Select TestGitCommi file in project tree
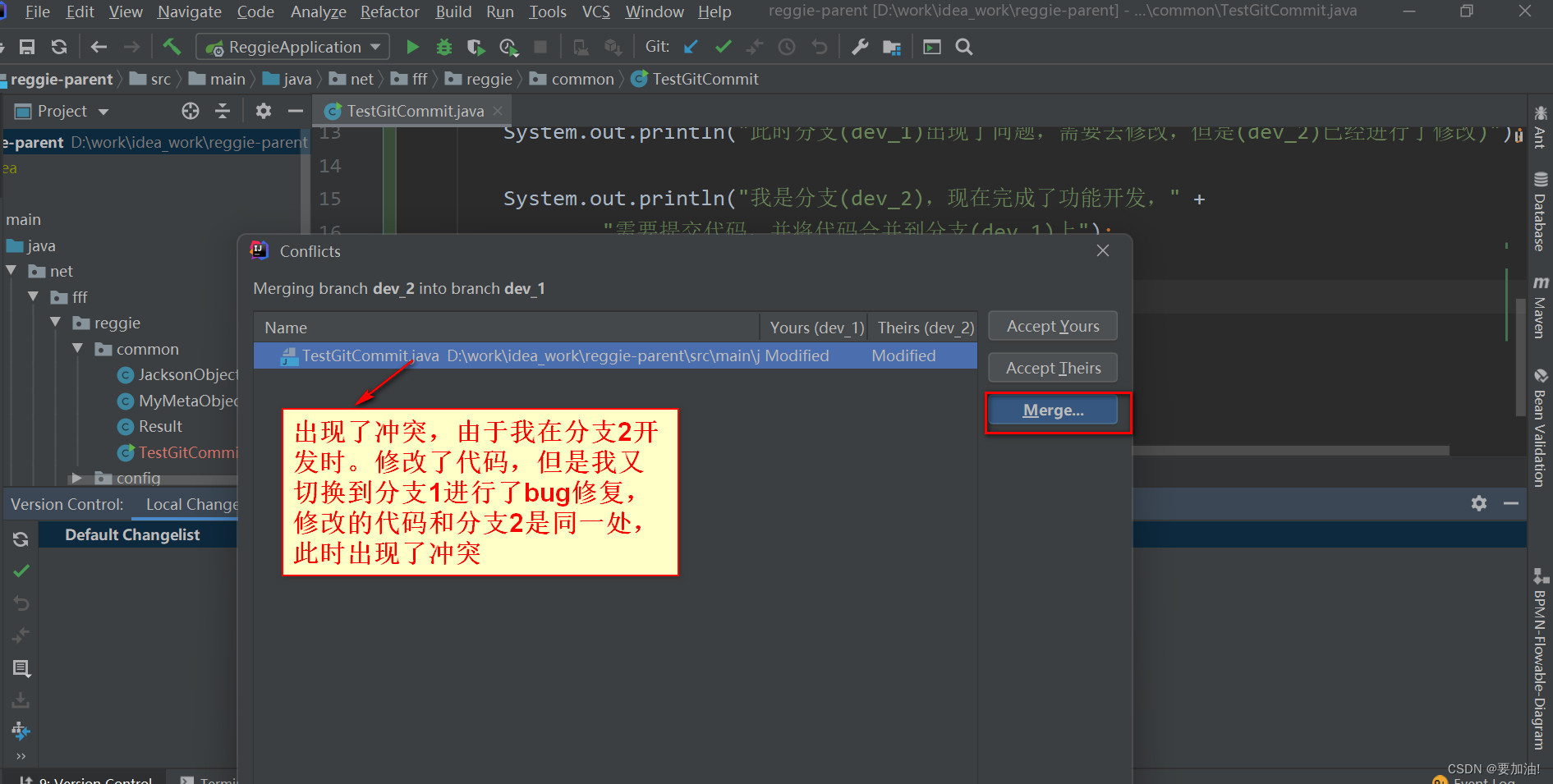 pyautogui.click(x=177, y=452)
